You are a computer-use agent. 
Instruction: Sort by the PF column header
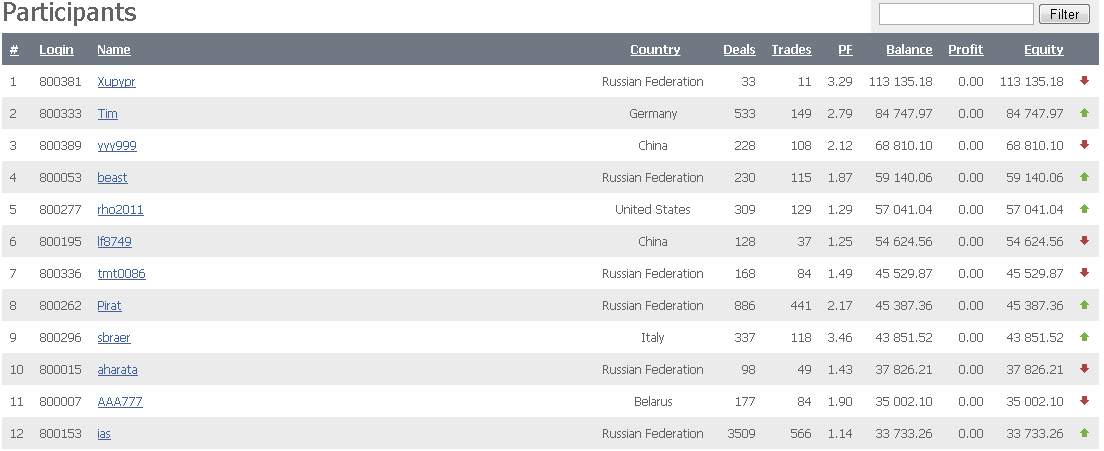pyautogui.click(x=845, y=50)
